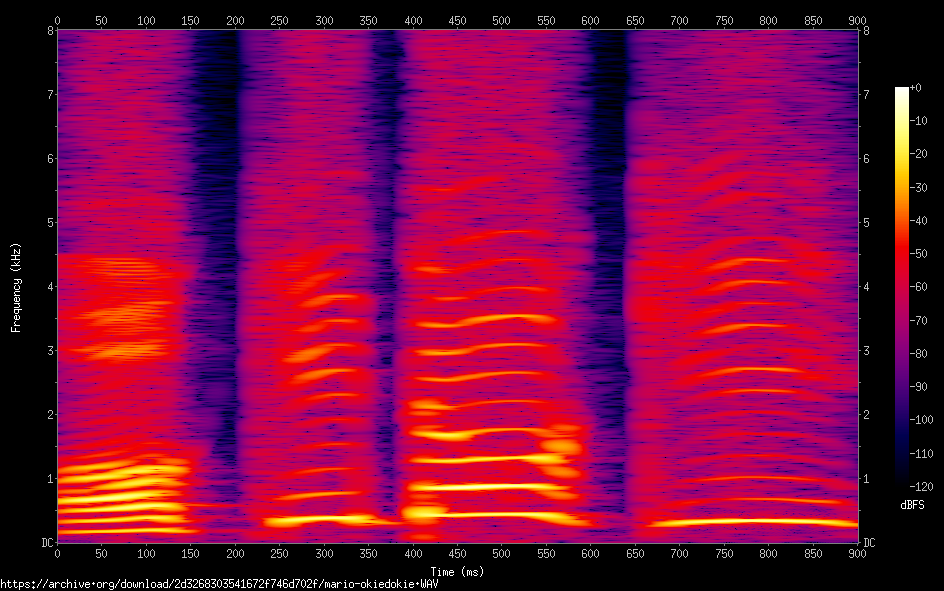Select the 4 kHz label on the left axis
The width and height of the screenshot is (944, 591).
tap(49, 287)
